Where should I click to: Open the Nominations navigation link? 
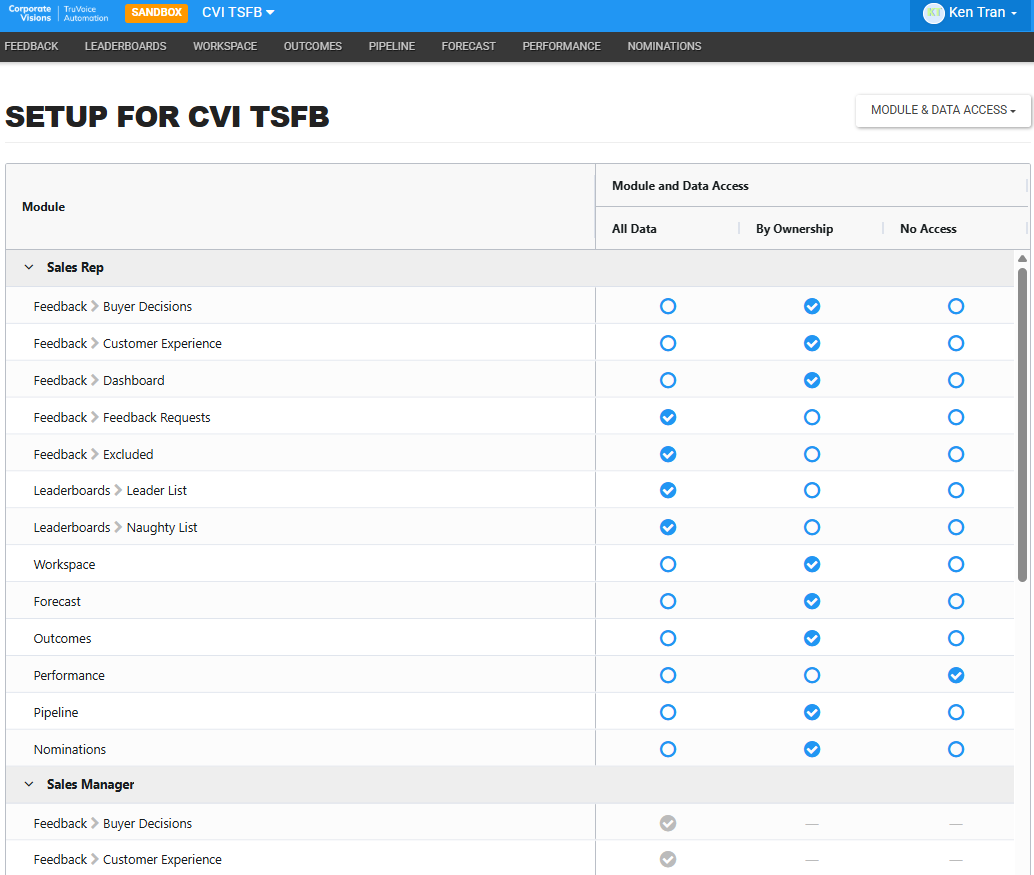(664, 46)
